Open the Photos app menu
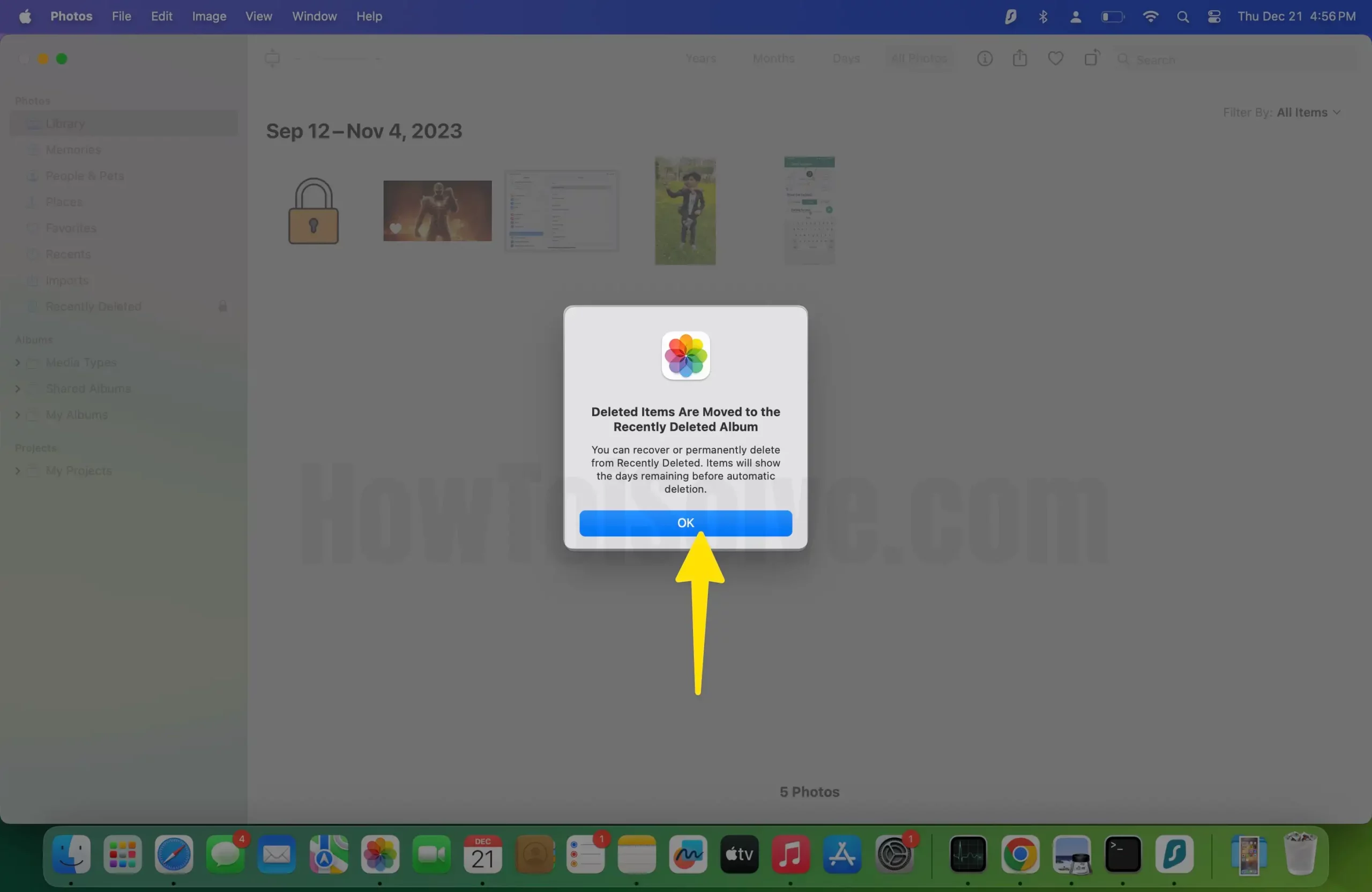The width and height of the screenshot is (1372, 892). point(71,16)
